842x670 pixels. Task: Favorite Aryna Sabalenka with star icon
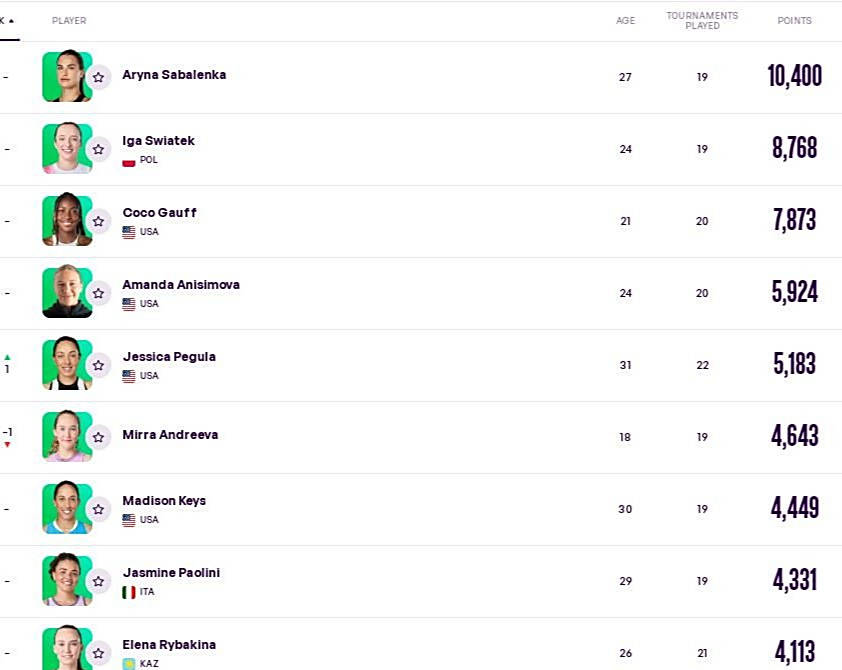pyautogui.click(x=98, y=77)
